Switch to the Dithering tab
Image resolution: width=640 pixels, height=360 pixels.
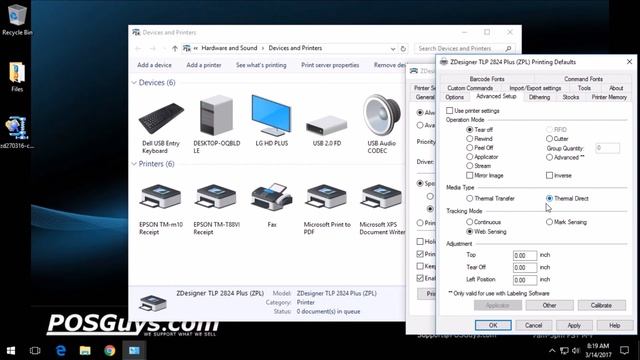click(x=539, y=97)
